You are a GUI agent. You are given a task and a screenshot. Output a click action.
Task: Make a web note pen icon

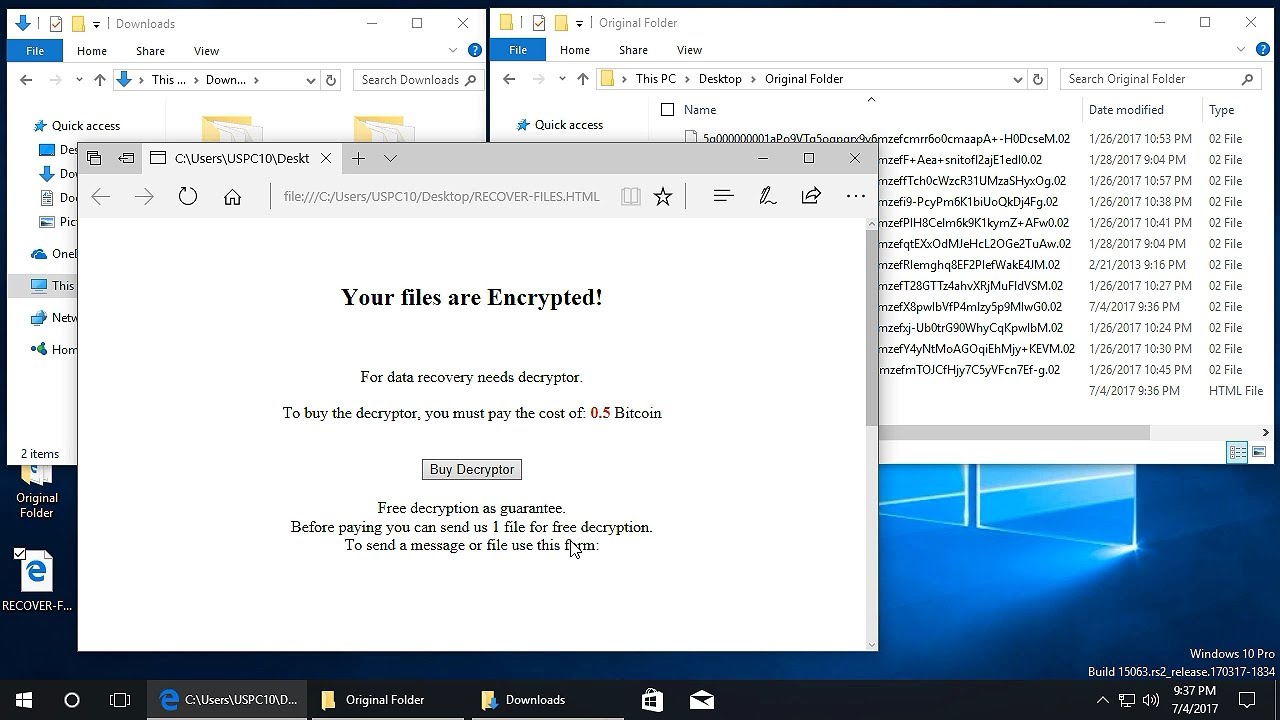(768, 197)
